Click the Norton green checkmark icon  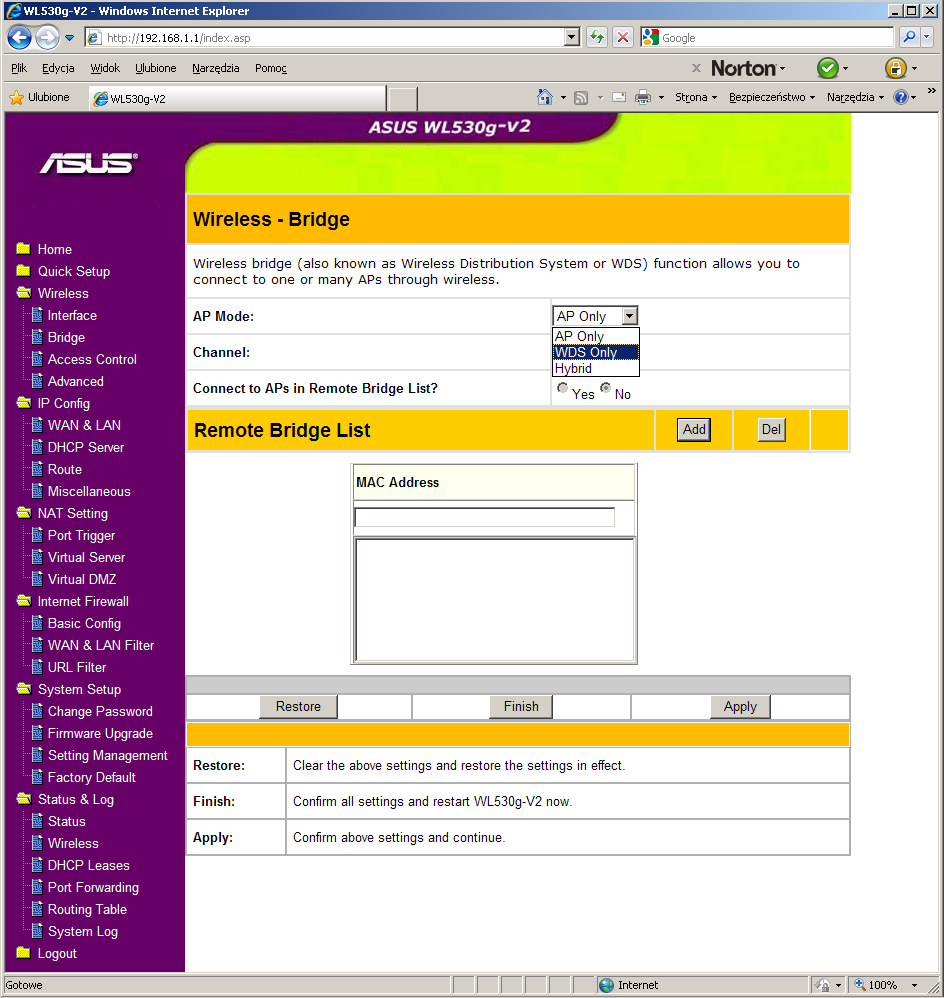[x=830, y=68]
